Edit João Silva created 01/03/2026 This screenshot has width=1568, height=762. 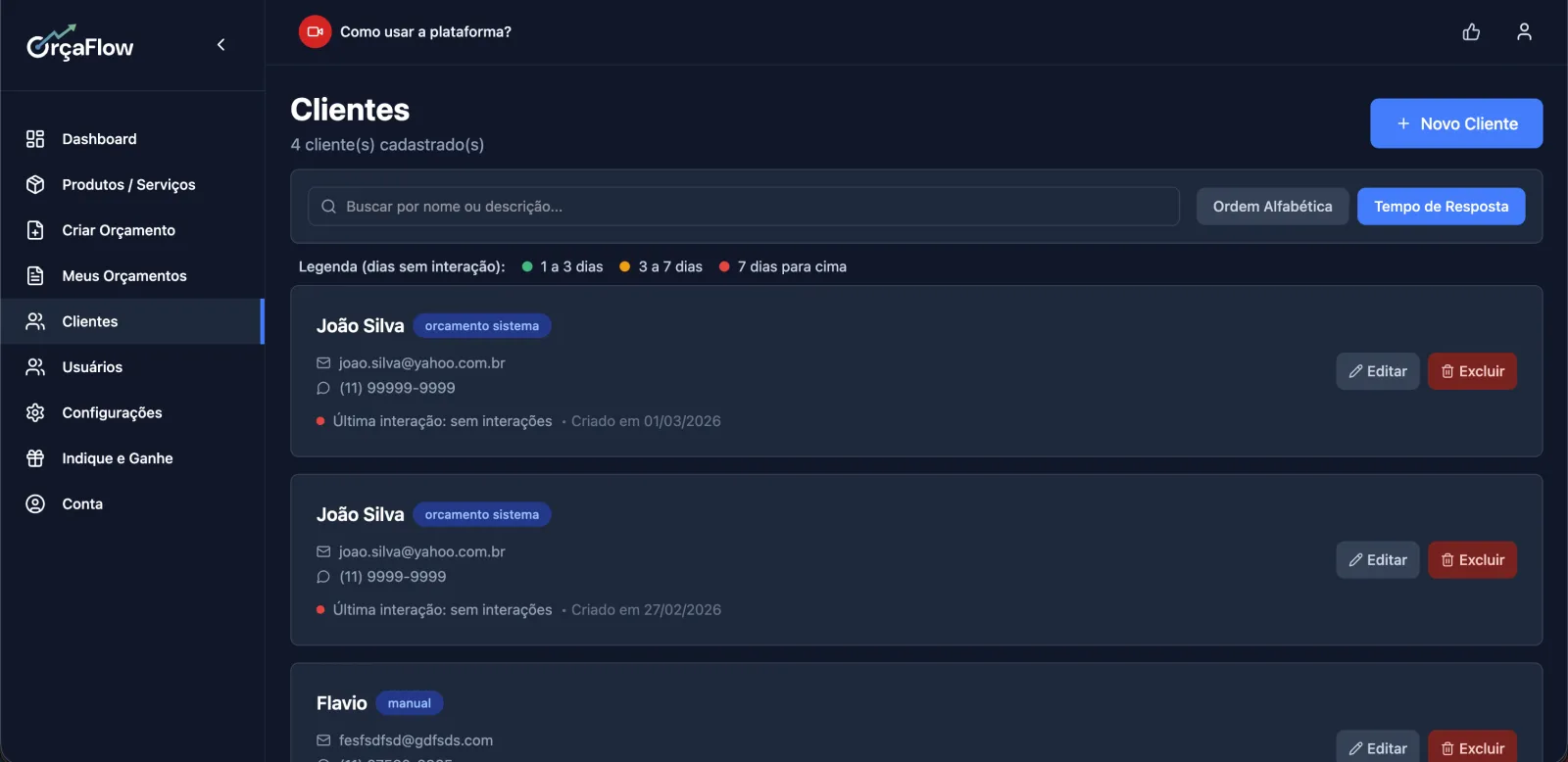pyautogui.click(x=1378, y=371)
